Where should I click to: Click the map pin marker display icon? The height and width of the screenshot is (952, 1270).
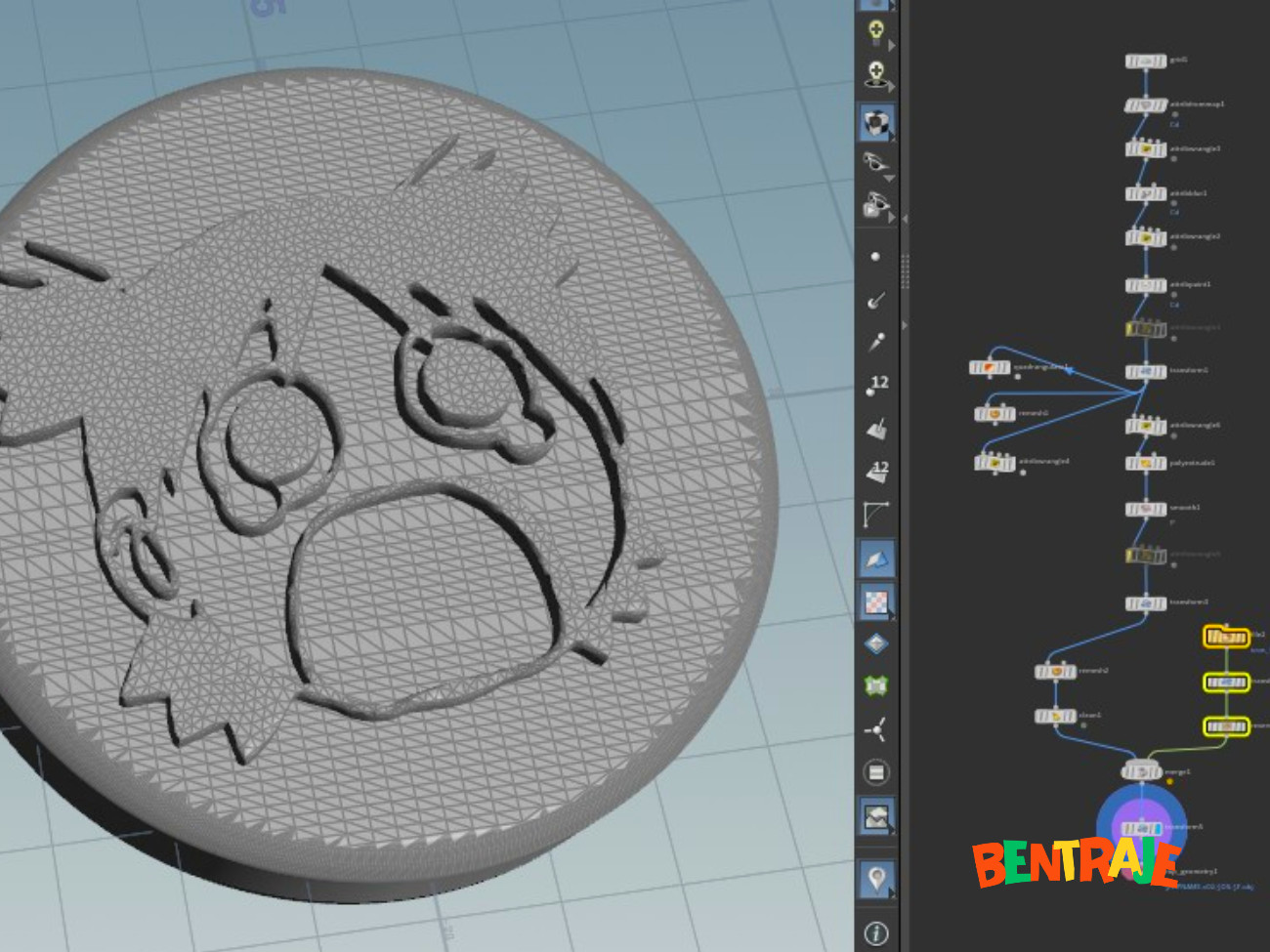(876, 880)
